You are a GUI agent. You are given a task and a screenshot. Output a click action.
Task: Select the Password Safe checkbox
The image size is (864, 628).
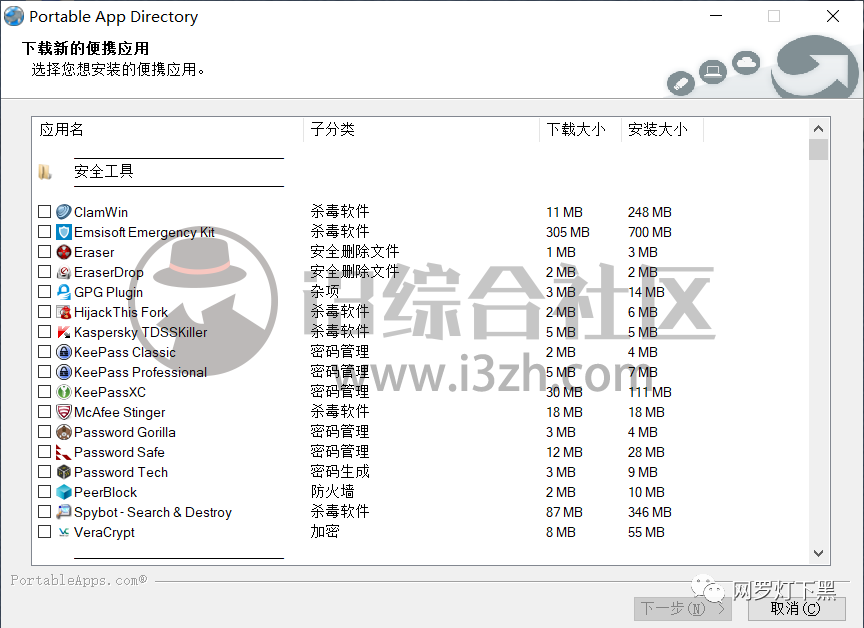coord(45,452)
